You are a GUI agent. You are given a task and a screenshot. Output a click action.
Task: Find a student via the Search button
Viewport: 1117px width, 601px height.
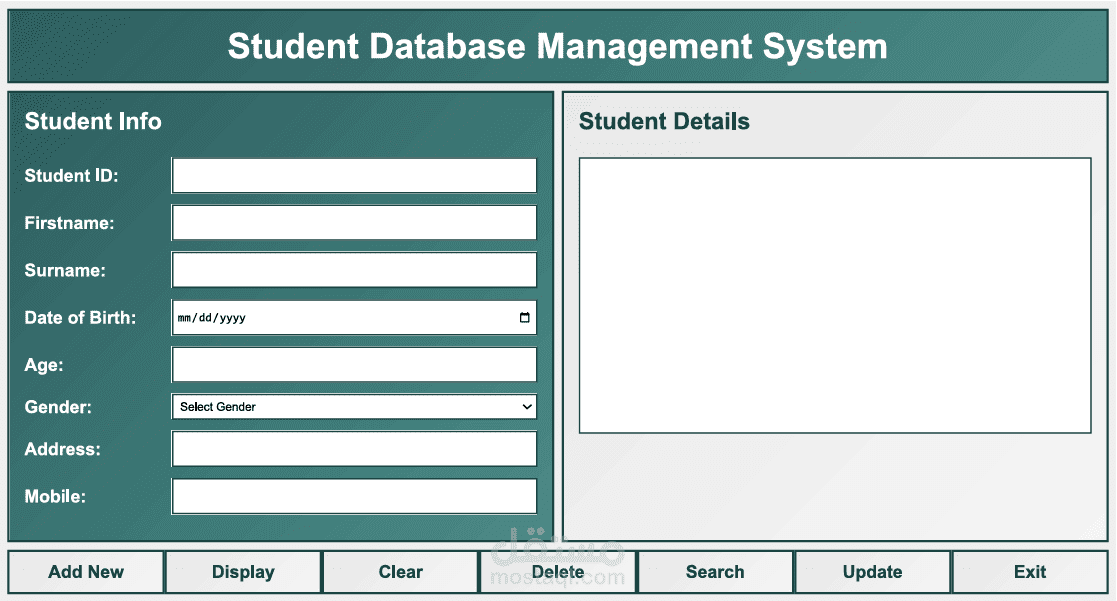pyautogui.click(x=715, y=572)
